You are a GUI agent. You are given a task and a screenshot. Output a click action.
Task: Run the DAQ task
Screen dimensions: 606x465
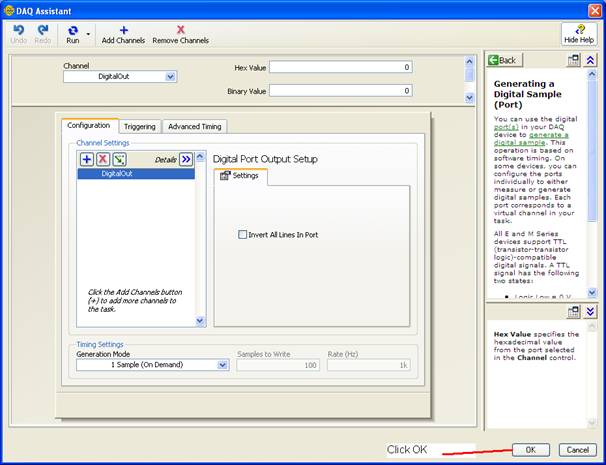pyautogui.click(x=73, y=34)
